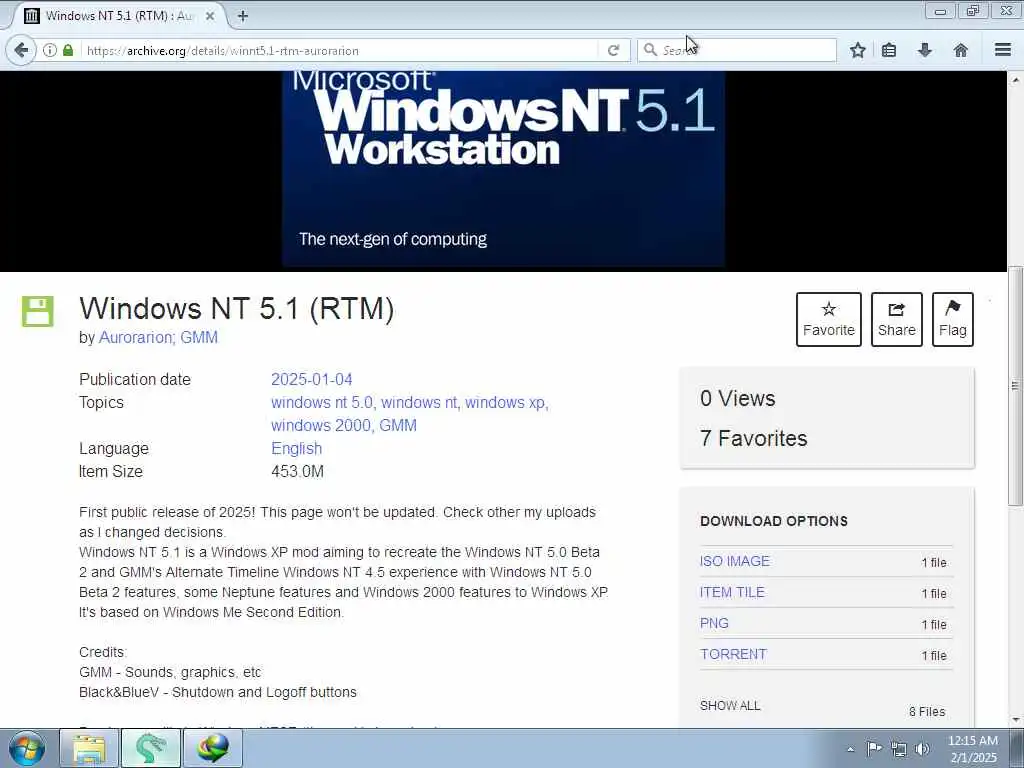1024x768 pixels.
Task: Click the network tray icon
Action: point(899,749)
